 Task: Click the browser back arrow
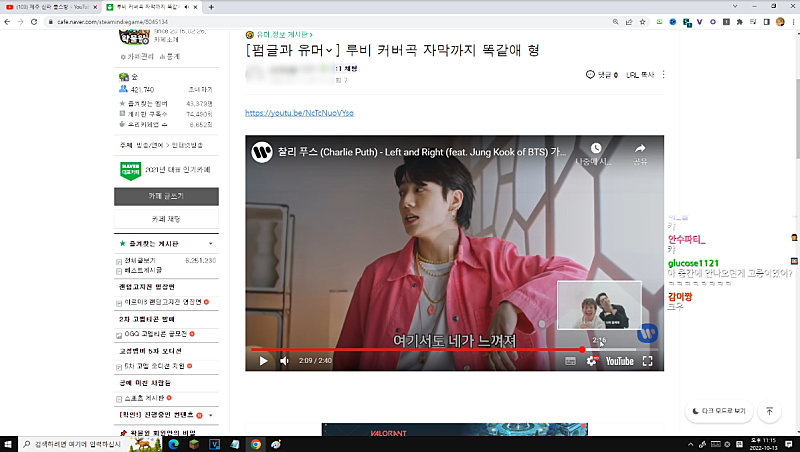click(7, 22)
